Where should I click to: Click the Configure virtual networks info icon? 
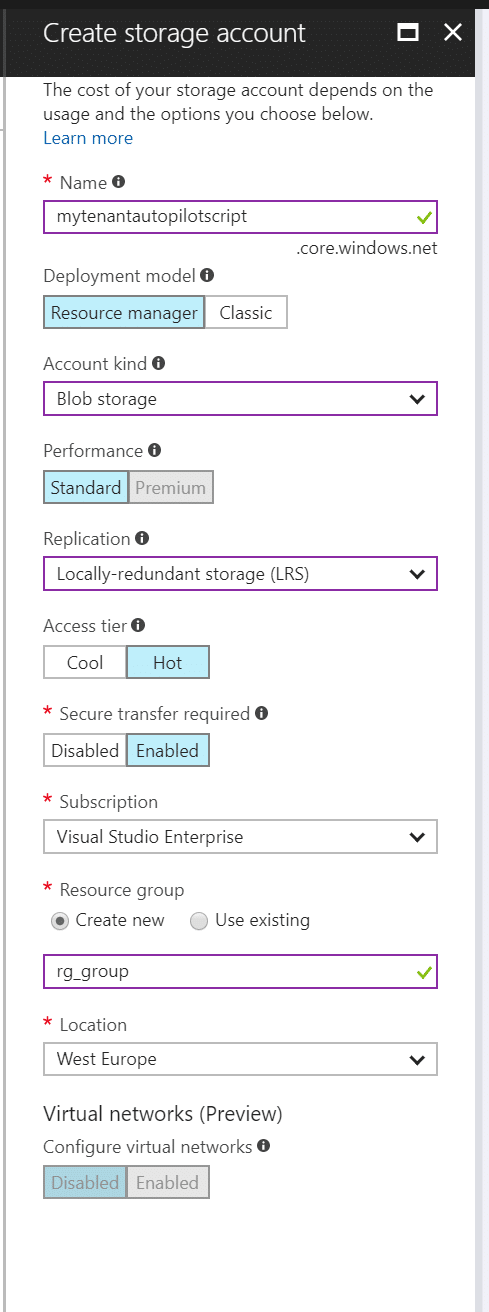pyautogui.click(x=264, y=1146)
